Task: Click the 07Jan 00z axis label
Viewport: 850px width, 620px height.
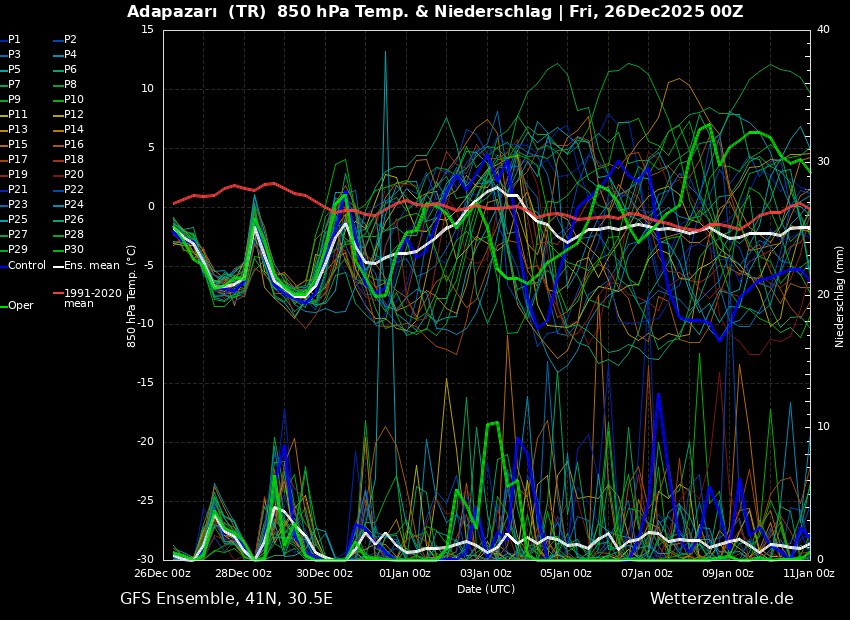Action: (x=648, y=573)
